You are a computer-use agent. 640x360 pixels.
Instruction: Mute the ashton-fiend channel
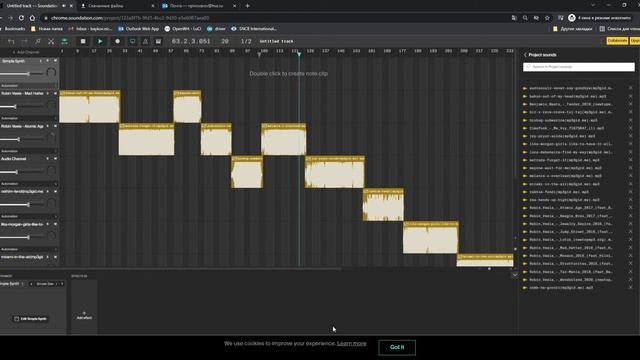coord(56,191)
